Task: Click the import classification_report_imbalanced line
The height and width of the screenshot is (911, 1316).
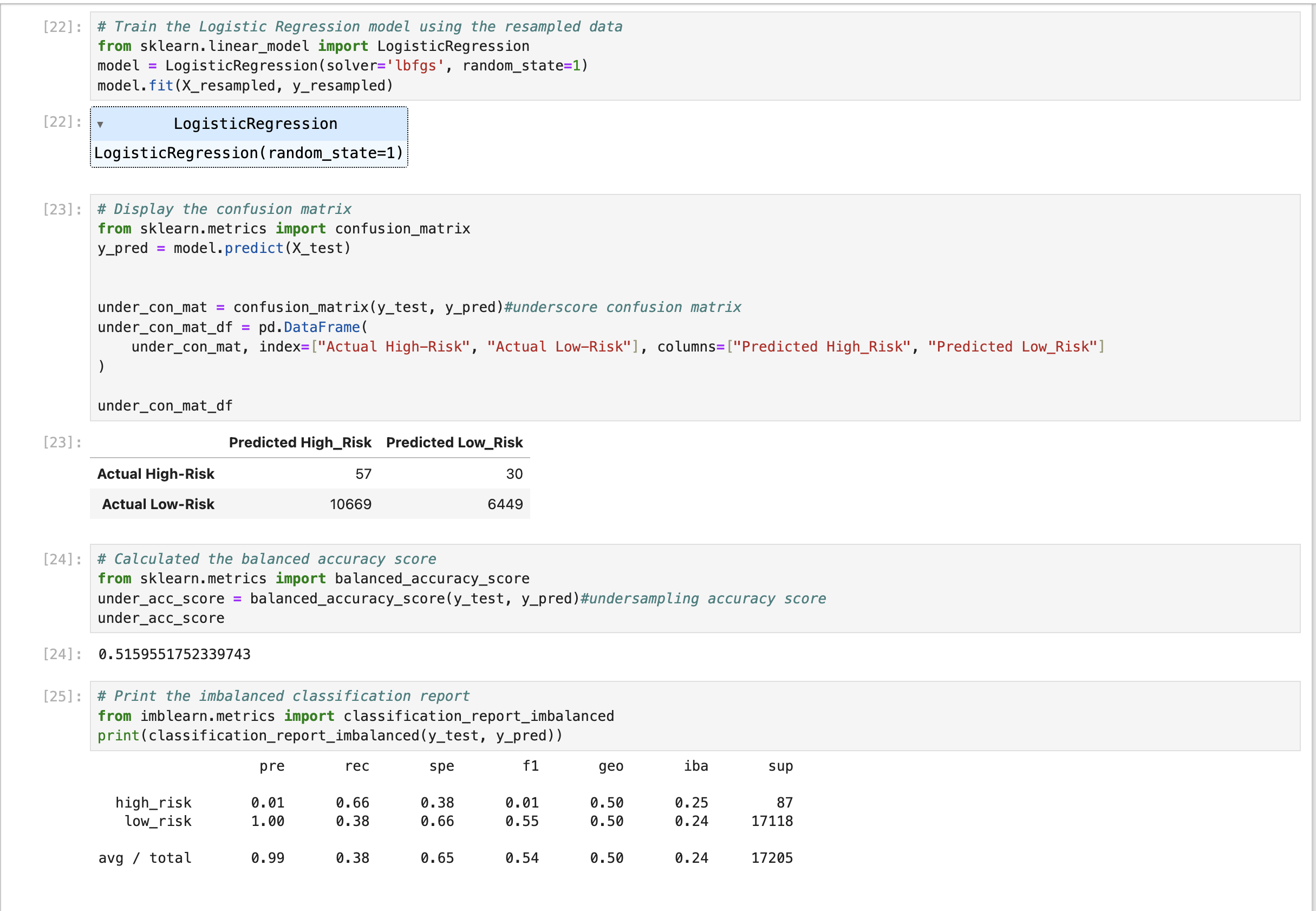Action: 356,717
